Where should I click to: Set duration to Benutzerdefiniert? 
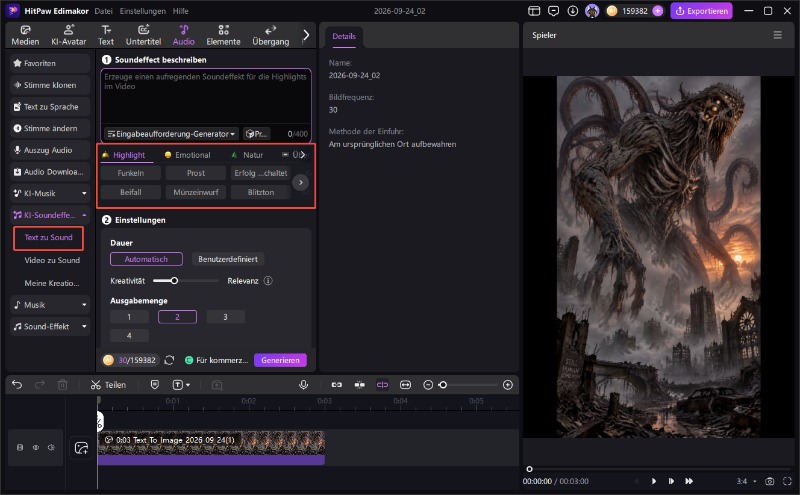(x=228, y=259)
